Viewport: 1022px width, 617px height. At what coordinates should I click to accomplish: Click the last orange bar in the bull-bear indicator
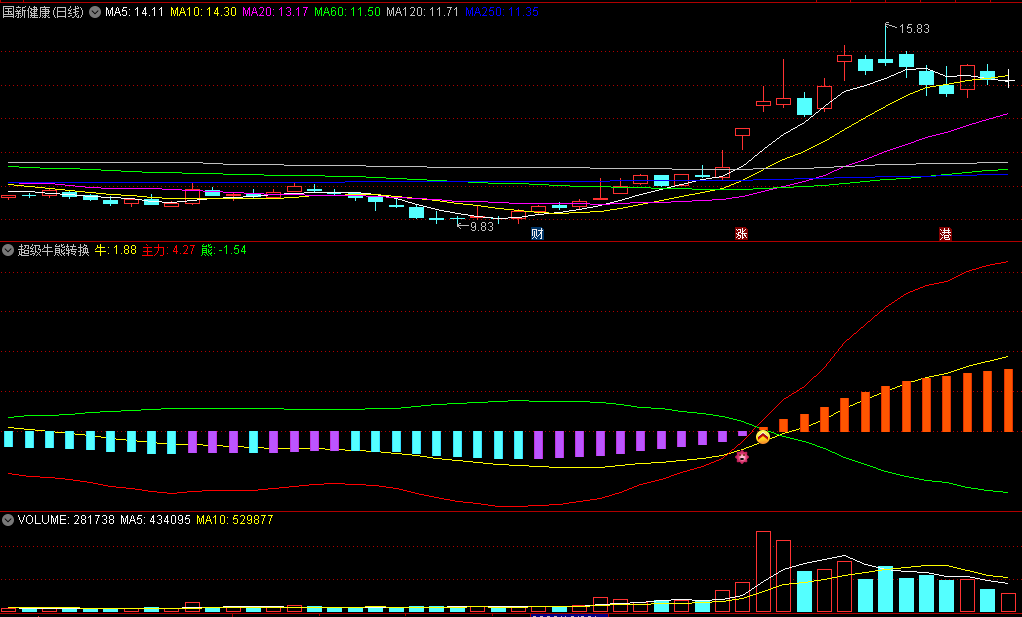(x=1008, y=400)
